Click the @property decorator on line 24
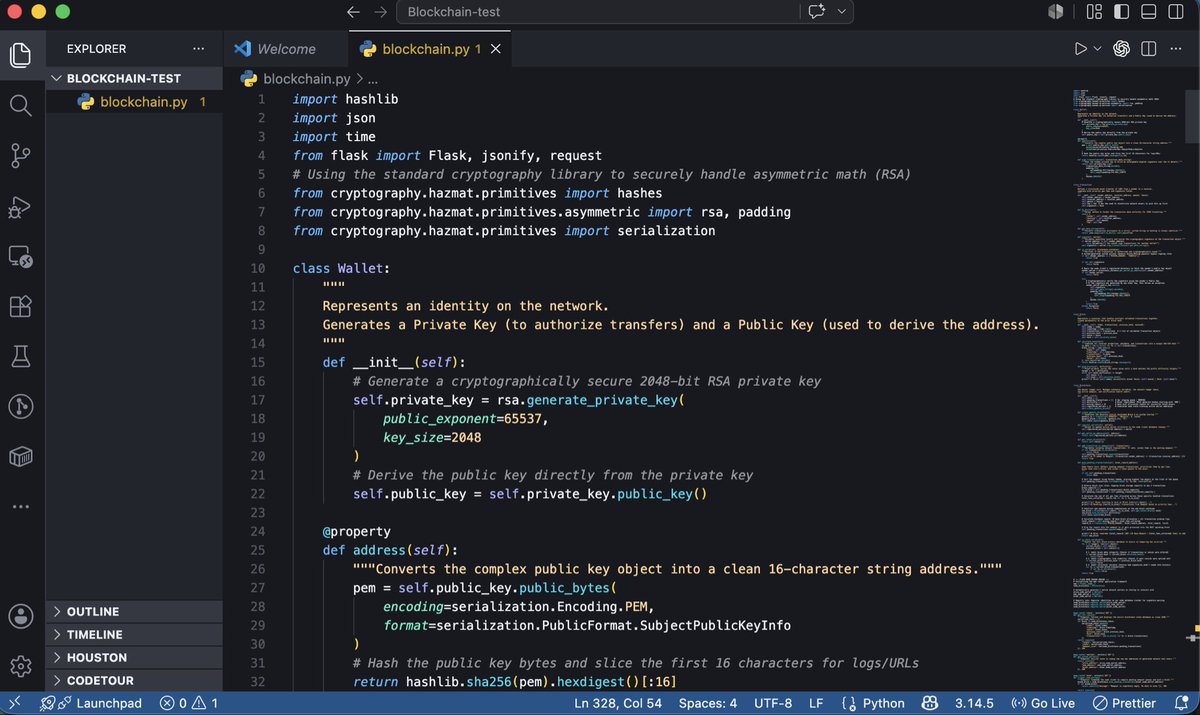The width and height of the screenshot is (1200, 715). (x=356, y=531)
